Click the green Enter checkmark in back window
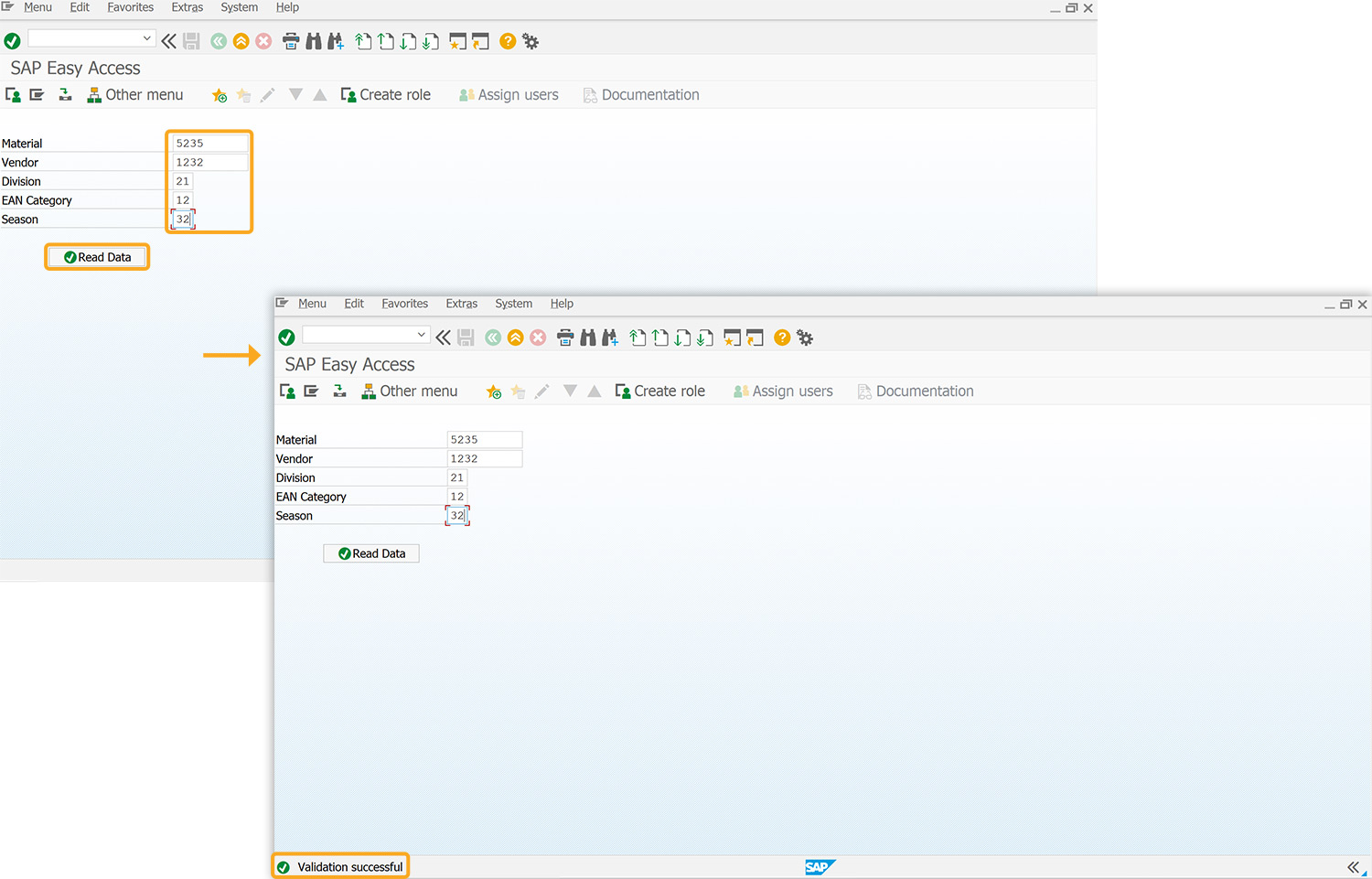The height and width of the screenshot is (879, 1372). click(12, 41)
